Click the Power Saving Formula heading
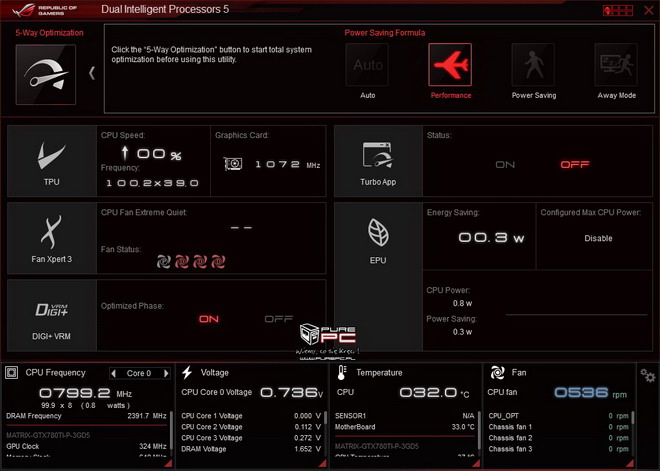This screenshot has width=660, height=471. pyautogui.click(x=385, y=33)
